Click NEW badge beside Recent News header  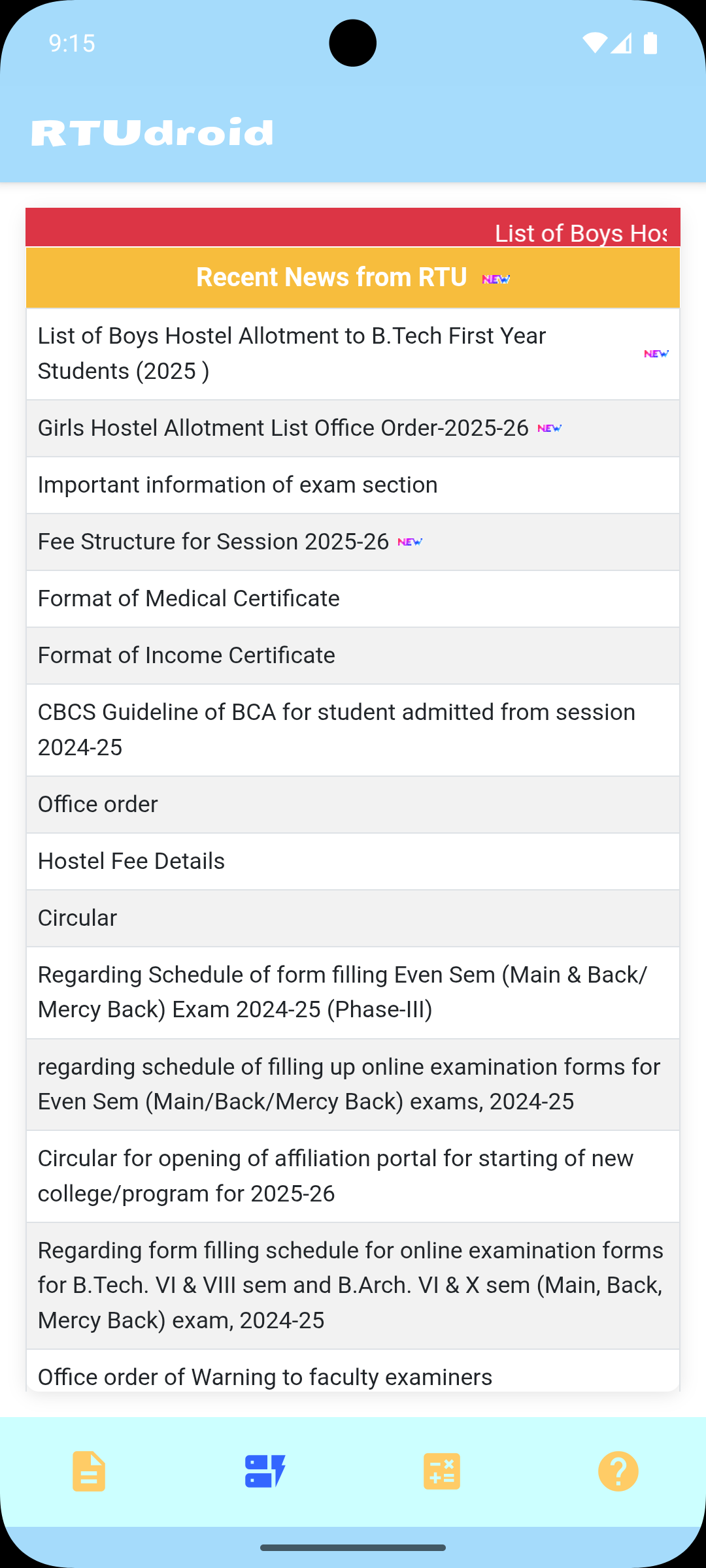(x=496, y=279)
